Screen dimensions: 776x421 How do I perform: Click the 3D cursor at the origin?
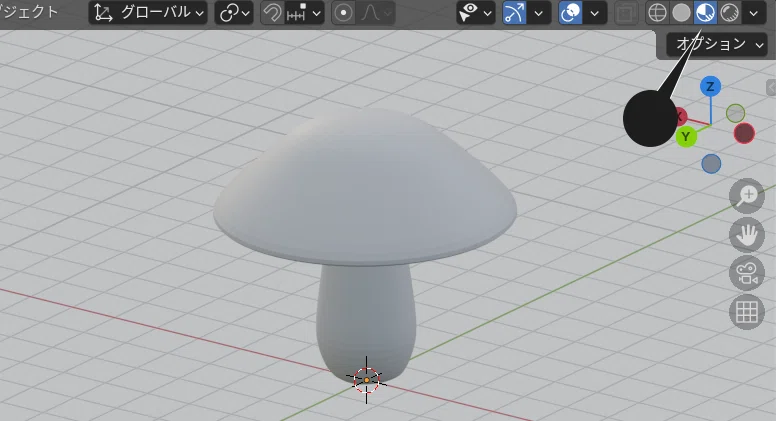tap(366, 380)
